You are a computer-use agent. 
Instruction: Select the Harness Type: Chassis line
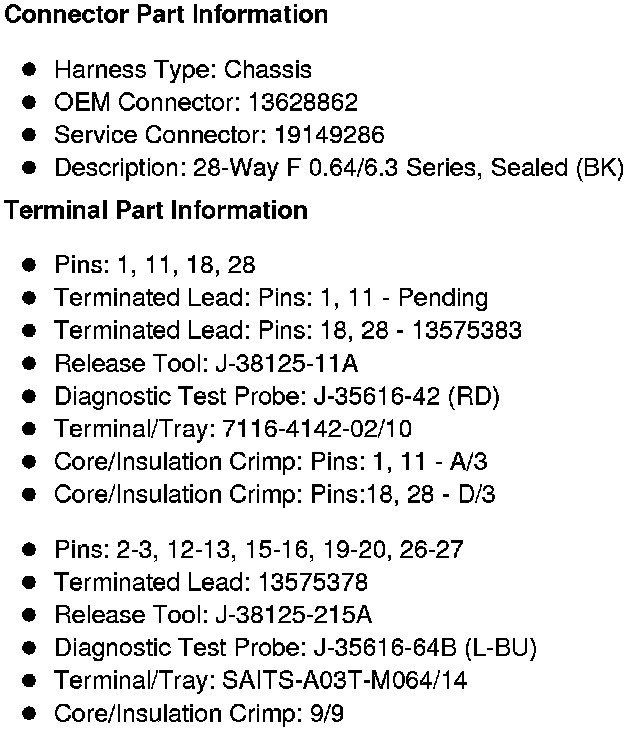pyautogui.click(x=182, y=70)
